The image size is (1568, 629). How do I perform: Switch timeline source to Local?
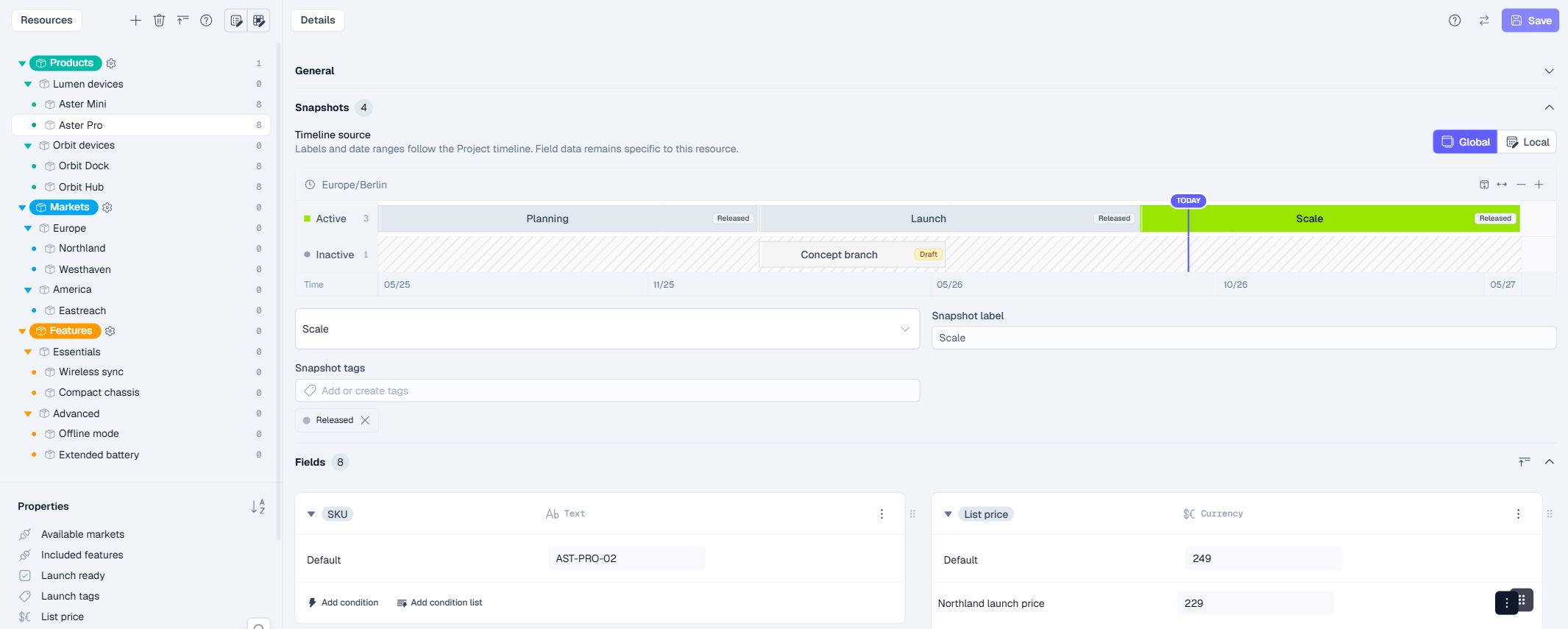pyautogui.click(x=1528, y=142)
